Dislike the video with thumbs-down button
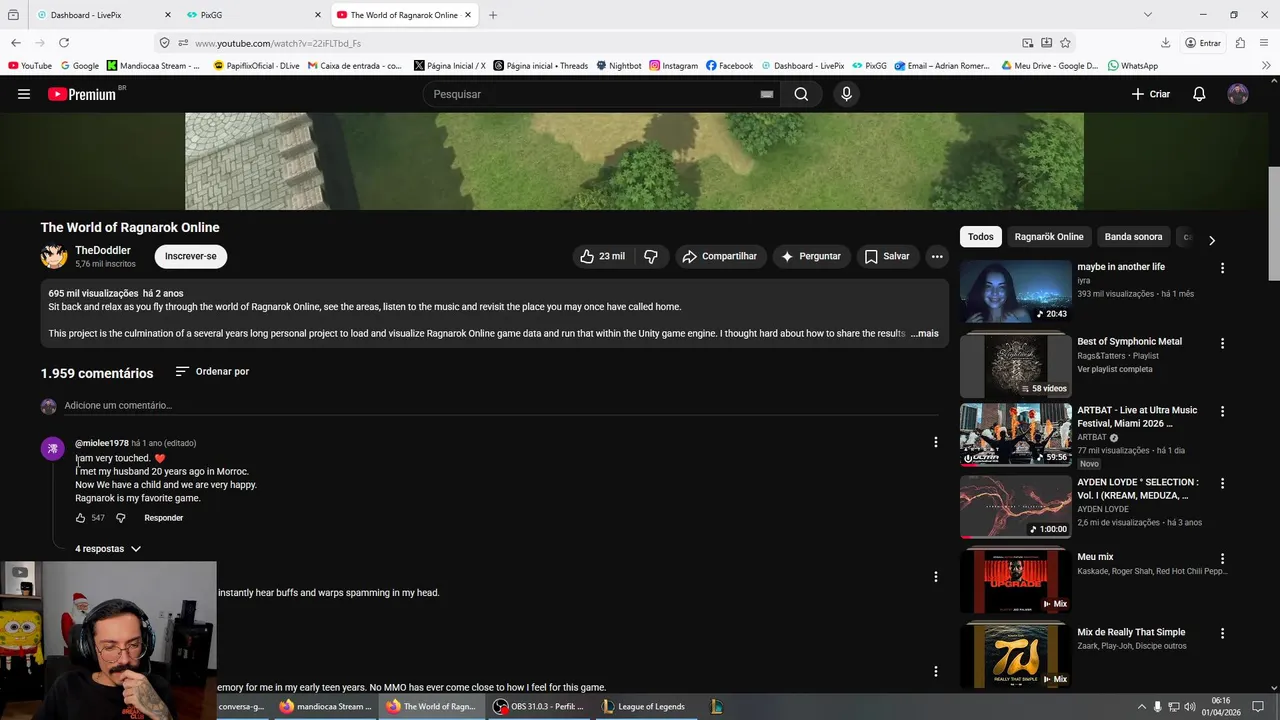The height and width of the screenshot is (720, 1280). [651, 256]
